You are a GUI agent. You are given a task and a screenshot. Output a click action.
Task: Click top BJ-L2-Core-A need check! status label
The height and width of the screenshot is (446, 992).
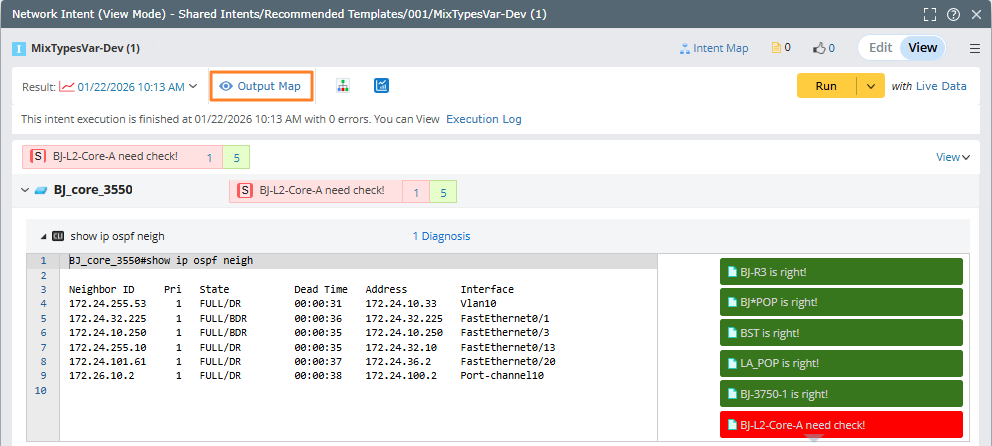tap(115, 156)
